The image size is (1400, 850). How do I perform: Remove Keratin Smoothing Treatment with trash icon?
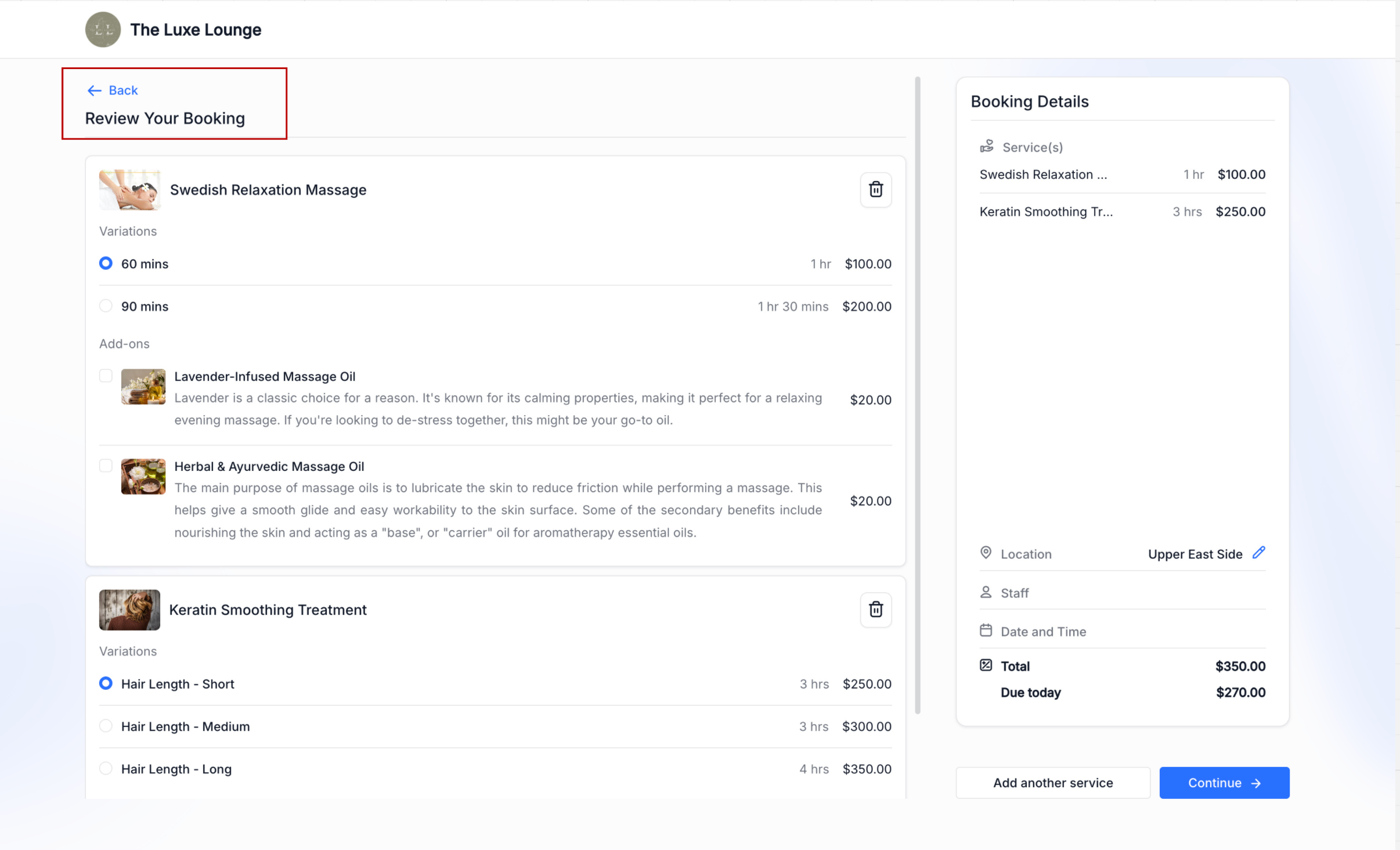click(875, 609)
